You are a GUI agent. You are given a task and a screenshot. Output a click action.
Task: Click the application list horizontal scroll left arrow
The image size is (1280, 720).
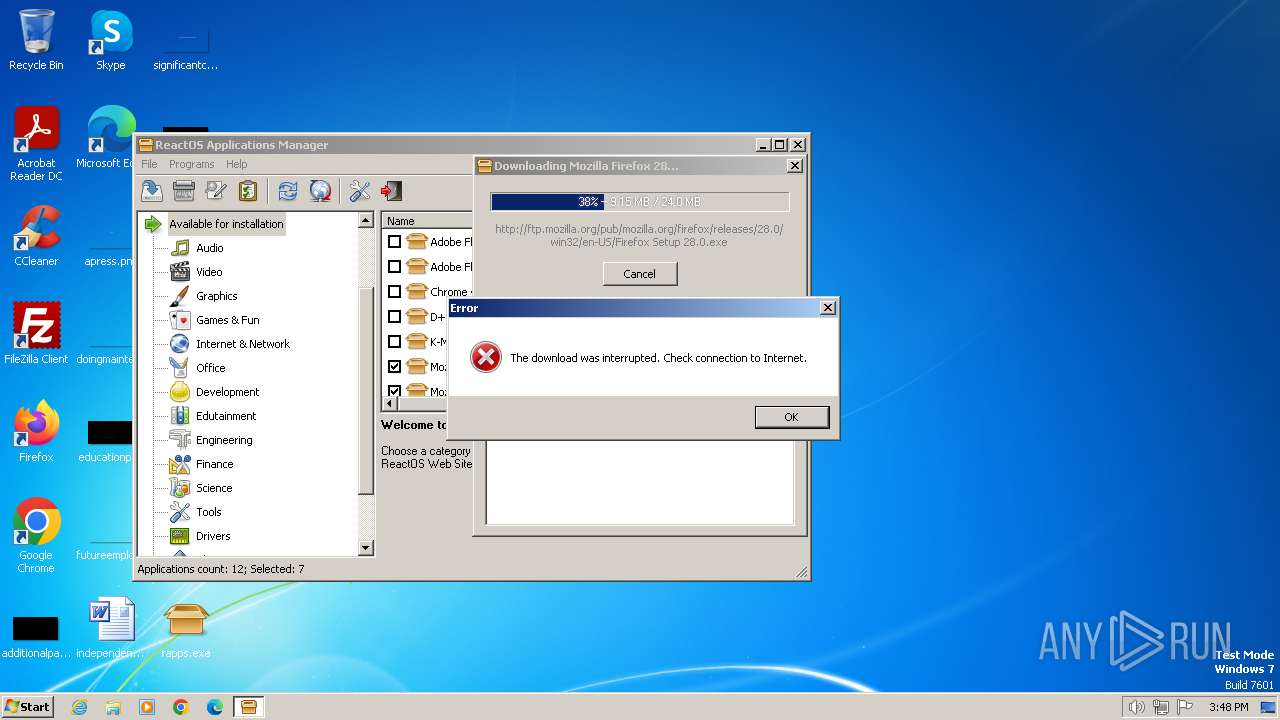point(390,404)
